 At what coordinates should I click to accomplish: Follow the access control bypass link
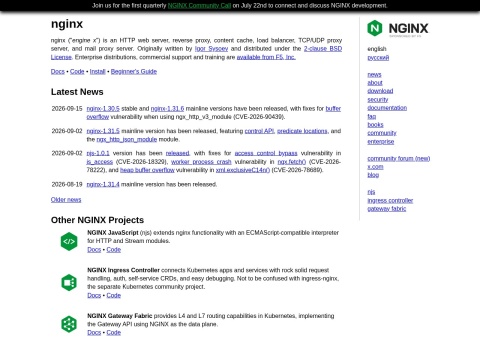point(266,153)
